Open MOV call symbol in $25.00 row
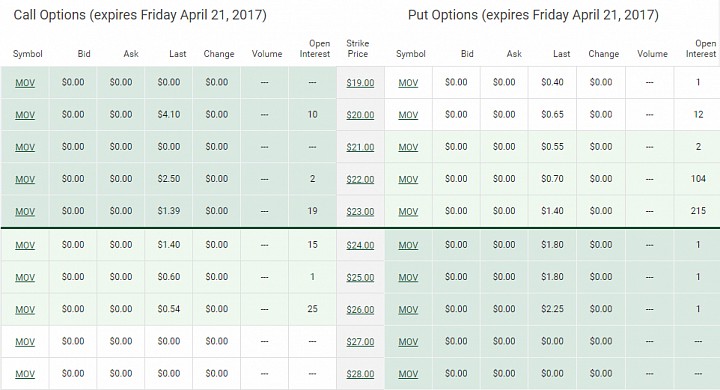 click(25, 277)
